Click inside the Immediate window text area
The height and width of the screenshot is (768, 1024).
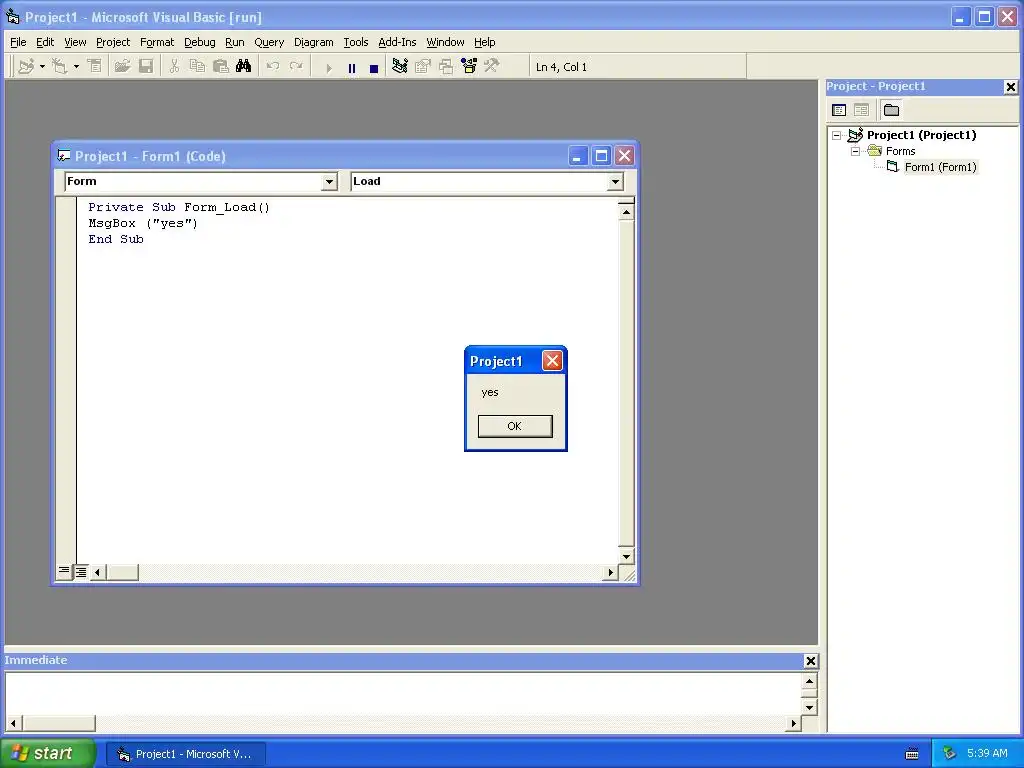tap(404, 694)
